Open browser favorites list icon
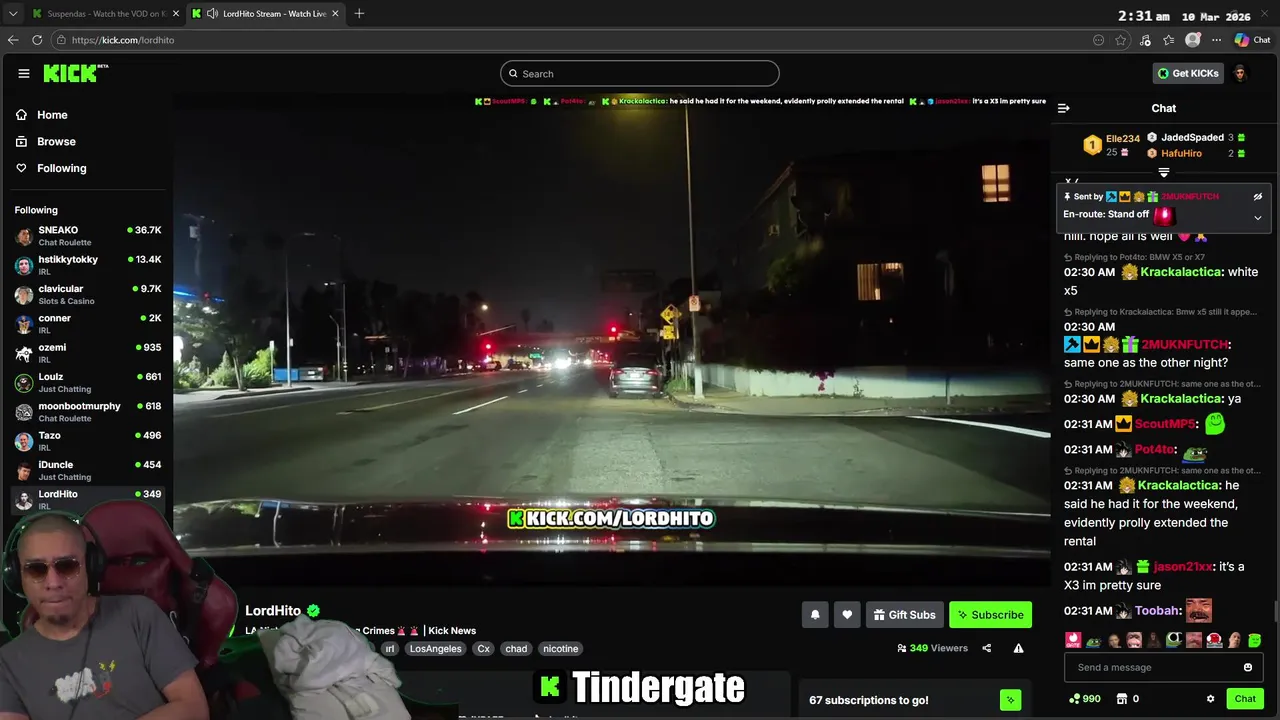 click(x=1168, y=40)
